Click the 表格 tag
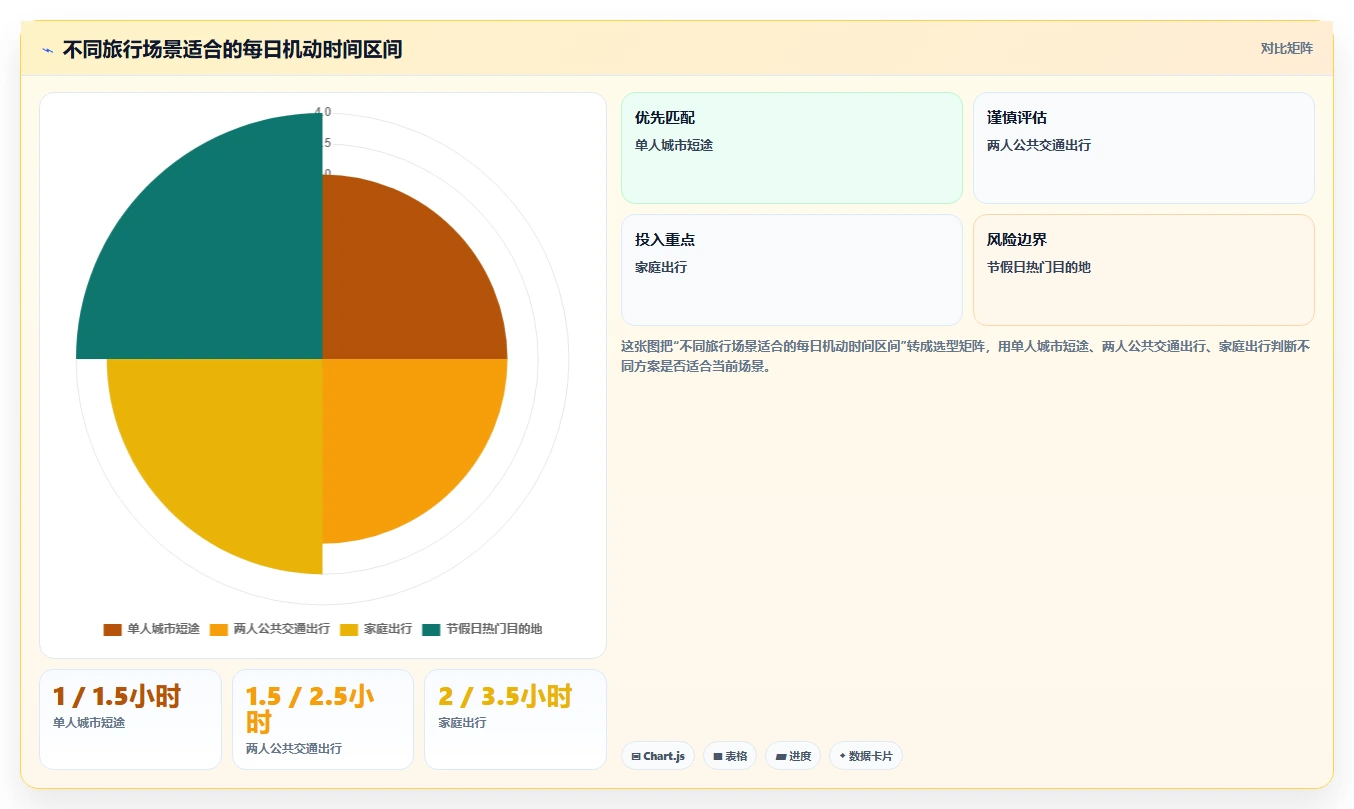 pos(730,756)
